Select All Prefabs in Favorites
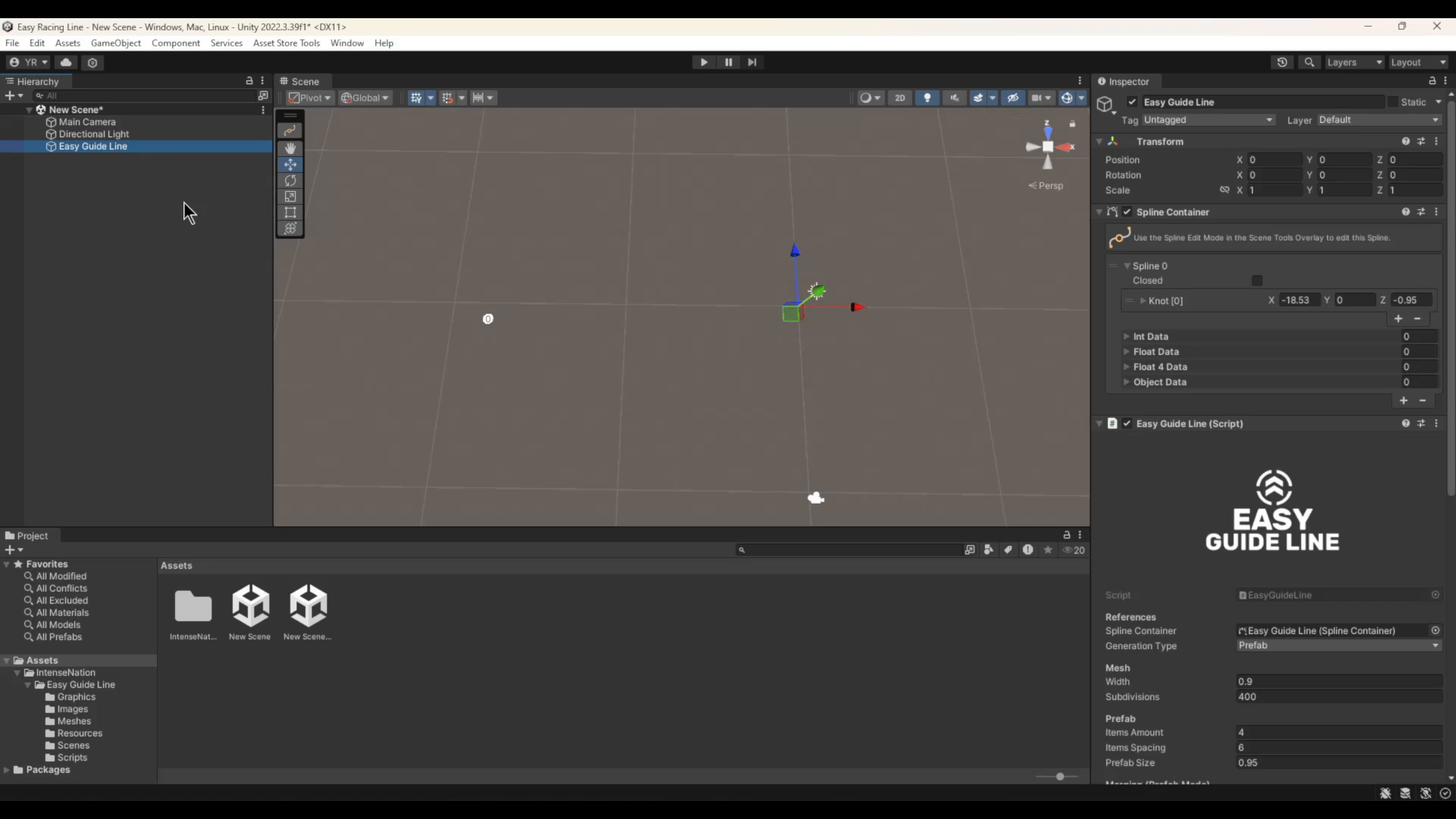 (x=59, y=637)
